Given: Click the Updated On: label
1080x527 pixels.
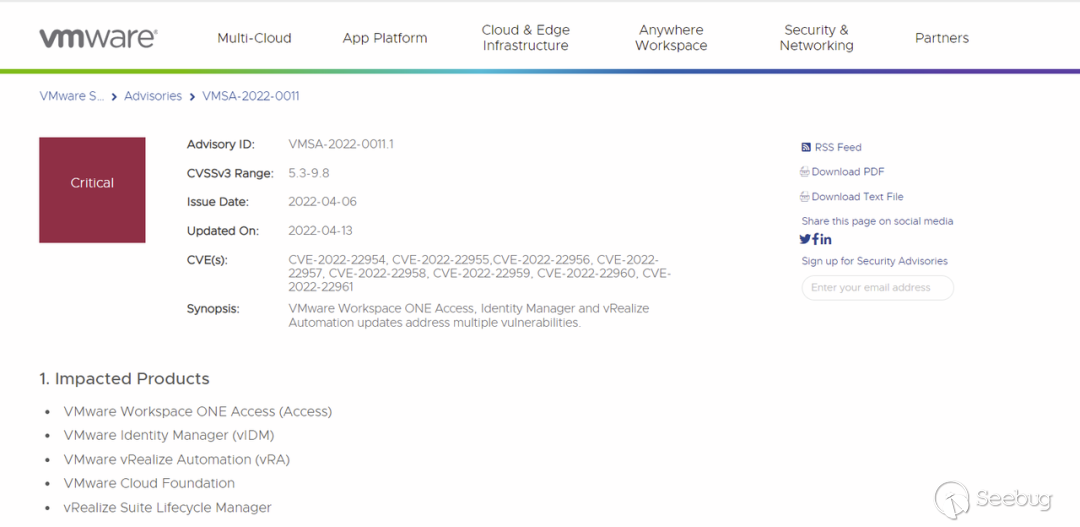Looking at the screenshot, I should (222, 231).
